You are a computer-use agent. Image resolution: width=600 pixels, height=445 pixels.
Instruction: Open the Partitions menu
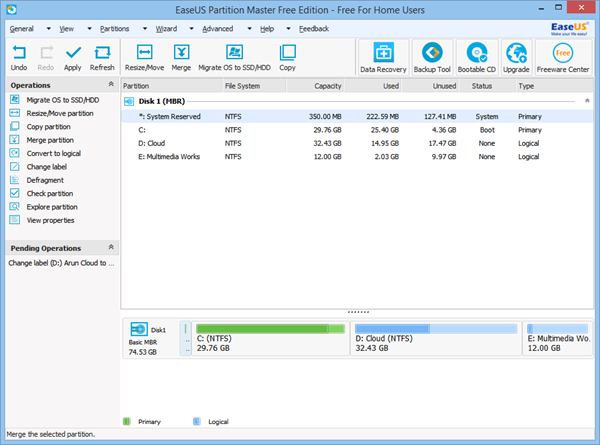tap(116, 29)
